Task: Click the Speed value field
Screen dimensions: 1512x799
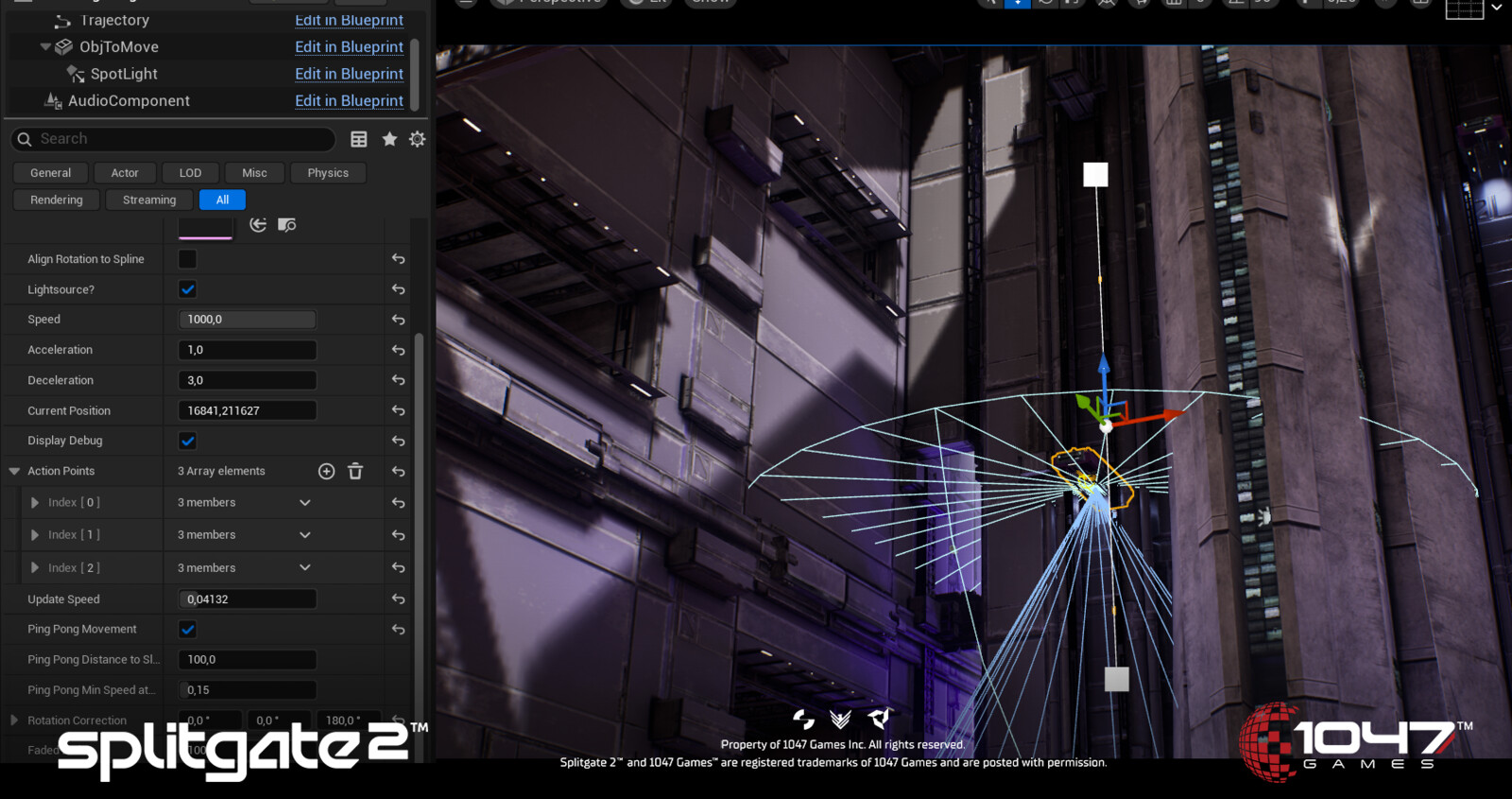Action: [x=248, y=320]
